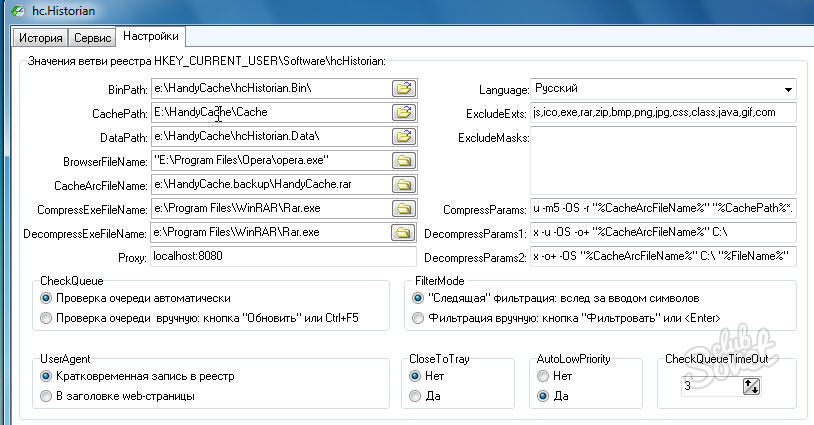Click the hc.Historian title bar app icon
Viewport: 814px width, 425px height.
point(13,9)
